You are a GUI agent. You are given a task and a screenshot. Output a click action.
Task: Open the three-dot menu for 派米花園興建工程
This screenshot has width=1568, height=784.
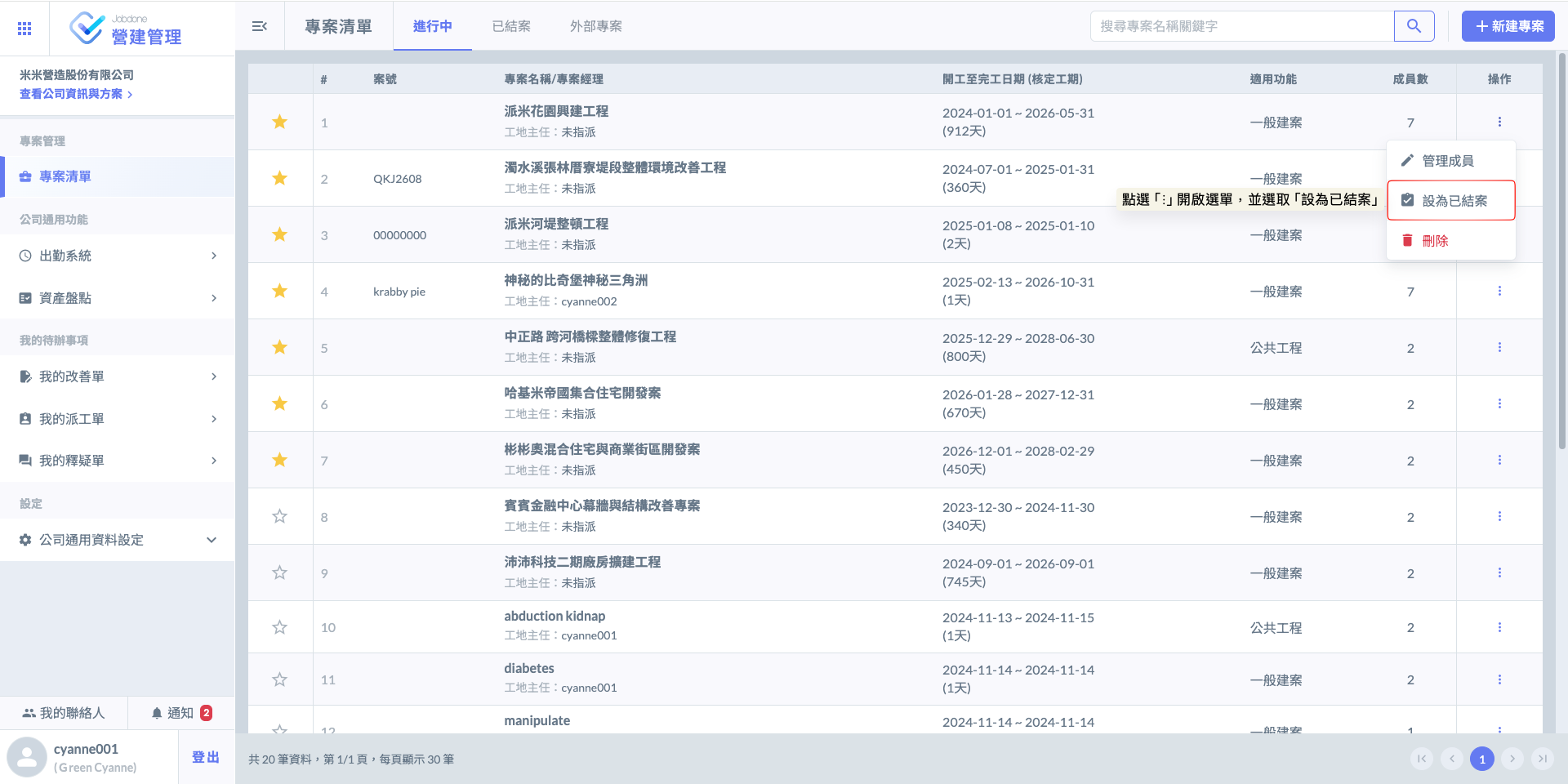click(1499, 122)
